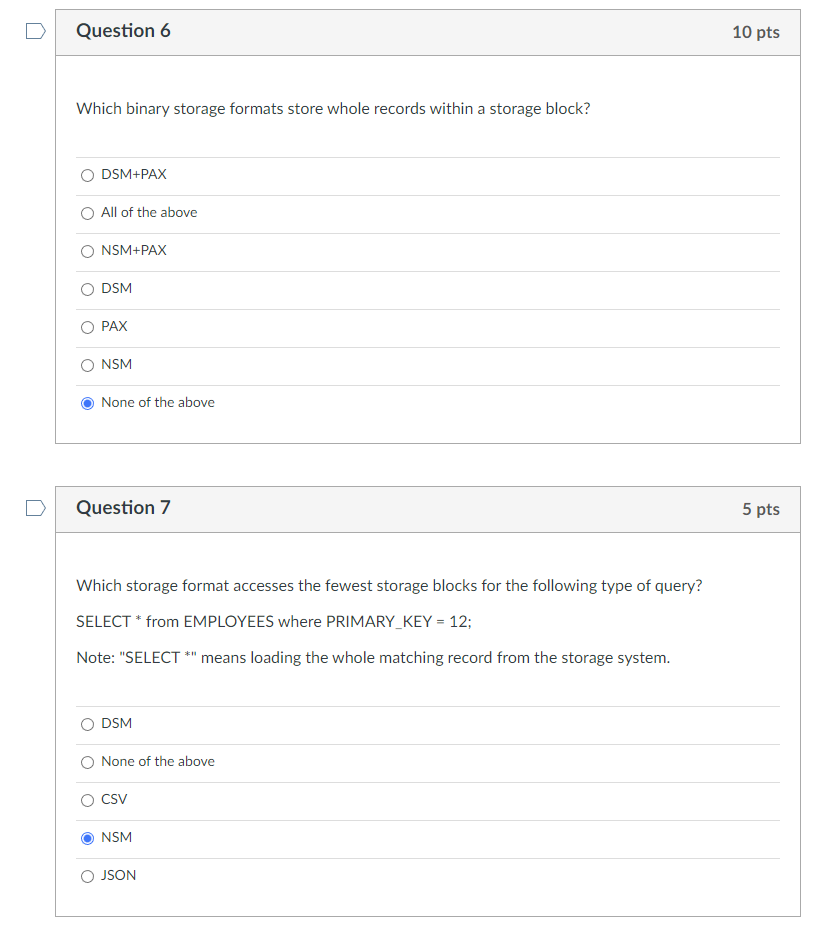Screen dimensions: 828x945
Task: Click the 5 pts label on Question 7
Action: [761, 509]
